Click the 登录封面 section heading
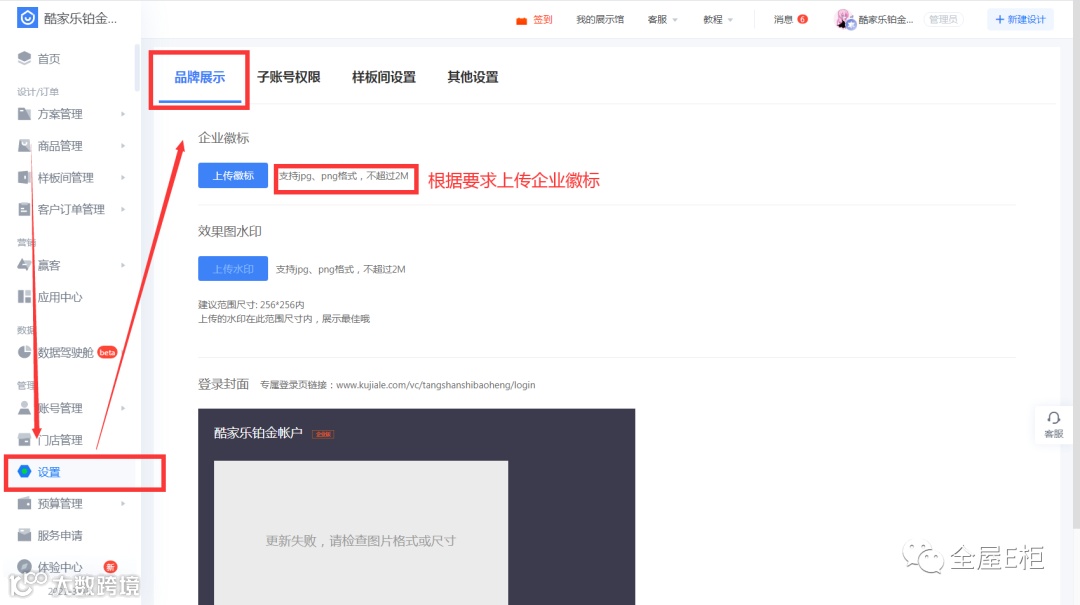 [x=223, y=384]
